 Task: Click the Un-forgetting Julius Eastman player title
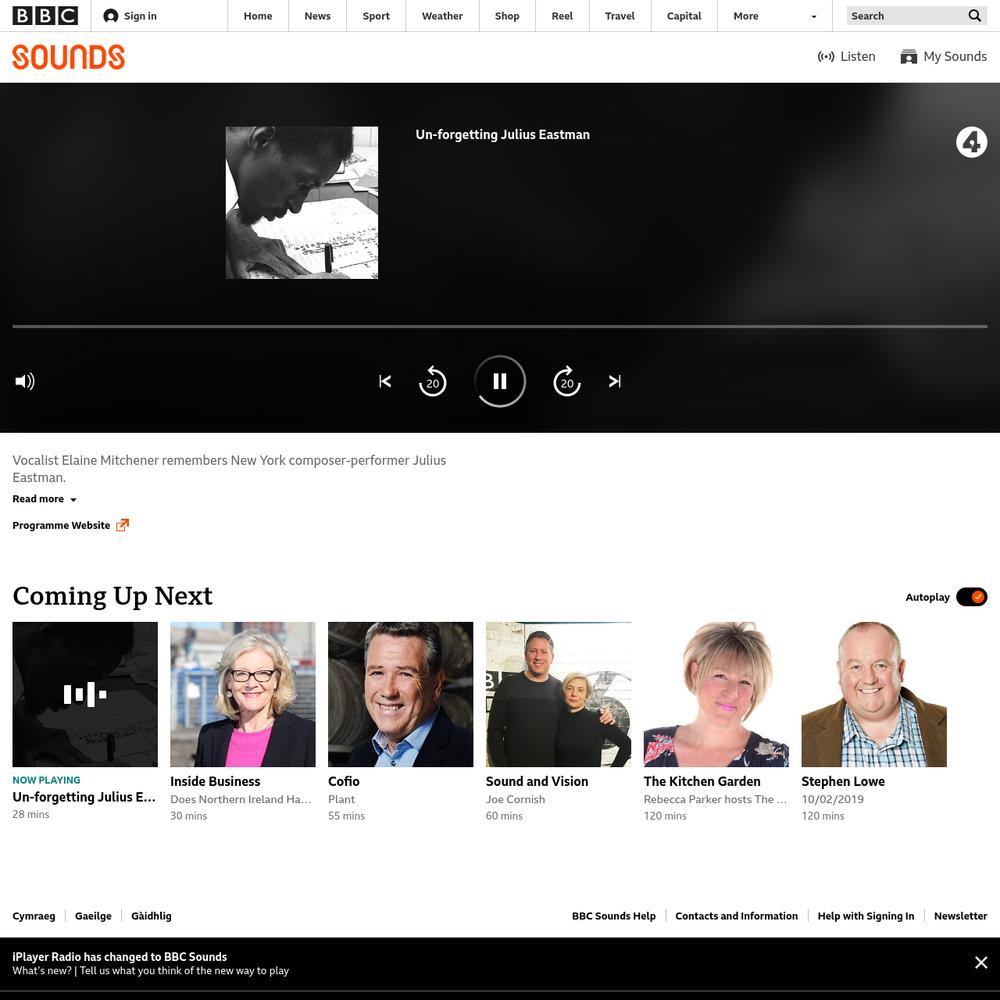[503, 135]
